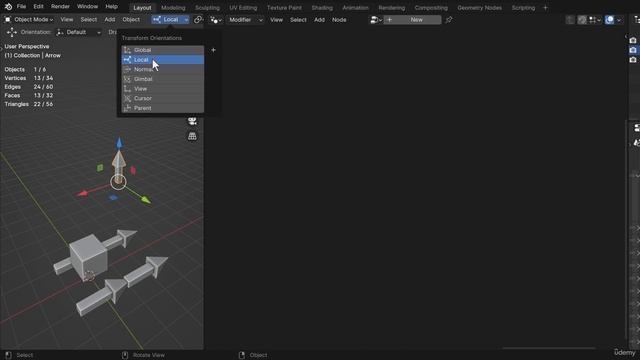This screenshot has height=360, width=640.
Task: Open the pivot point link icon dropdown
Action: click(198, 20)
